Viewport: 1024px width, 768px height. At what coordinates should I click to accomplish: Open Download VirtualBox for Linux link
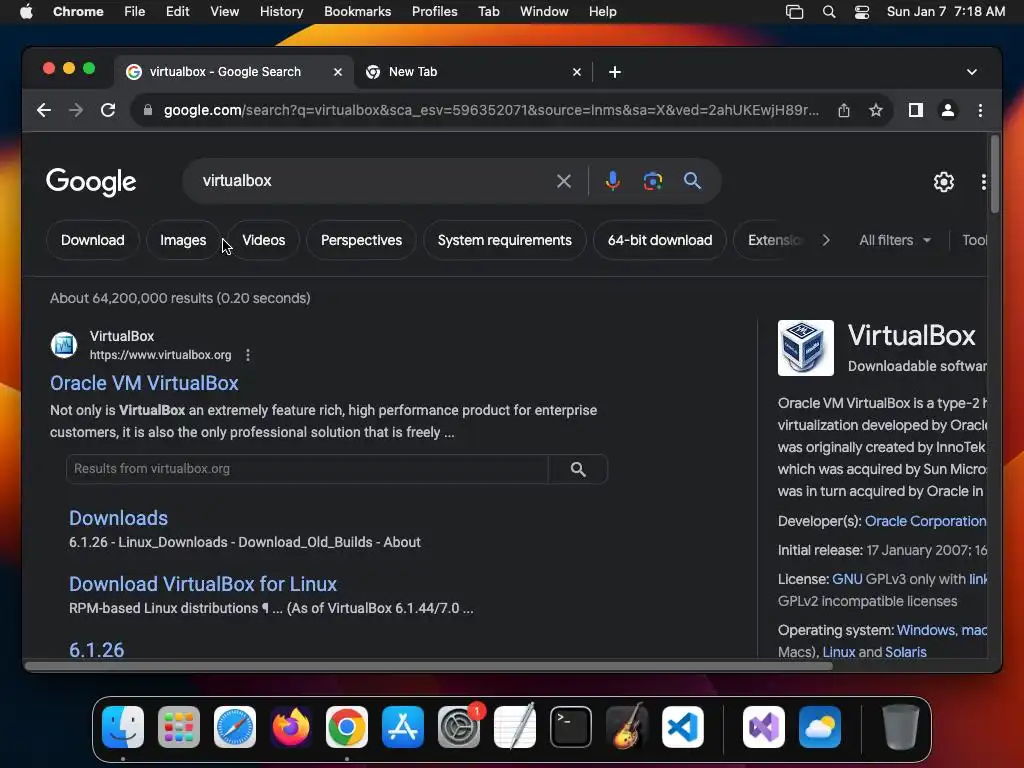coord(203,584)
